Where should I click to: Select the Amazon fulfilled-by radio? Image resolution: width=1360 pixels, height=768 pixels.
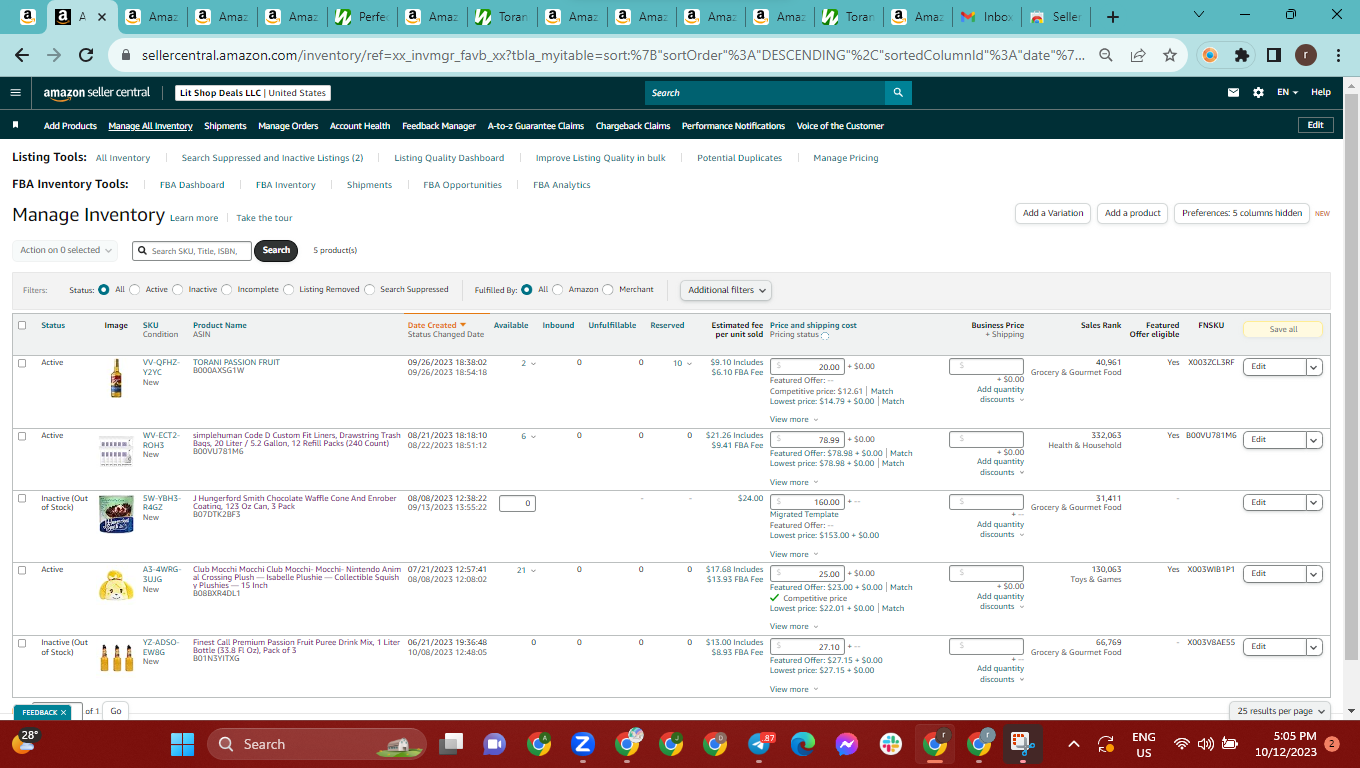tap(558, 290)
